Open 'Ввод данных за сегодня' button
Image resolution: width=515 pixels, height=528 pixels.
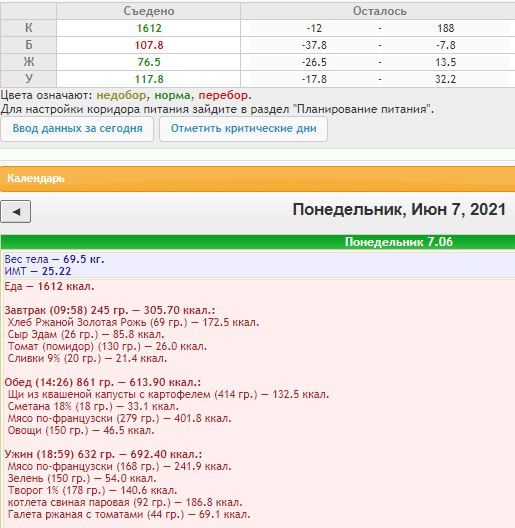tap(77, 129)
